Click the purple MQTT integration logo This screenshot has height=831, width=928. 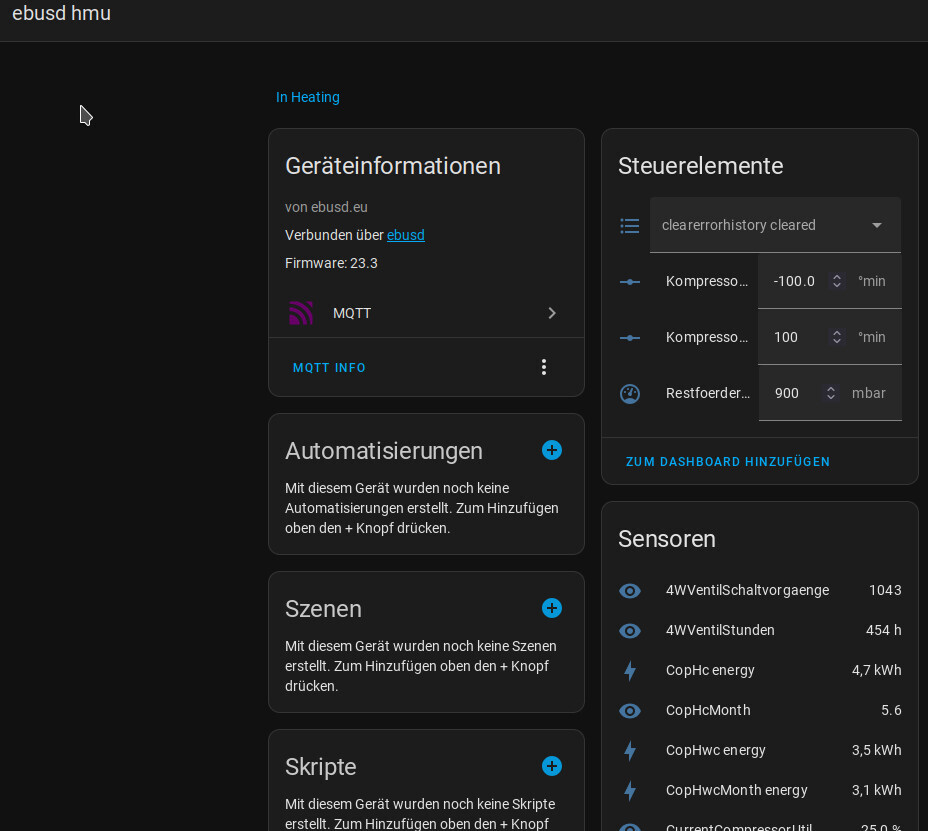[301, 313]
